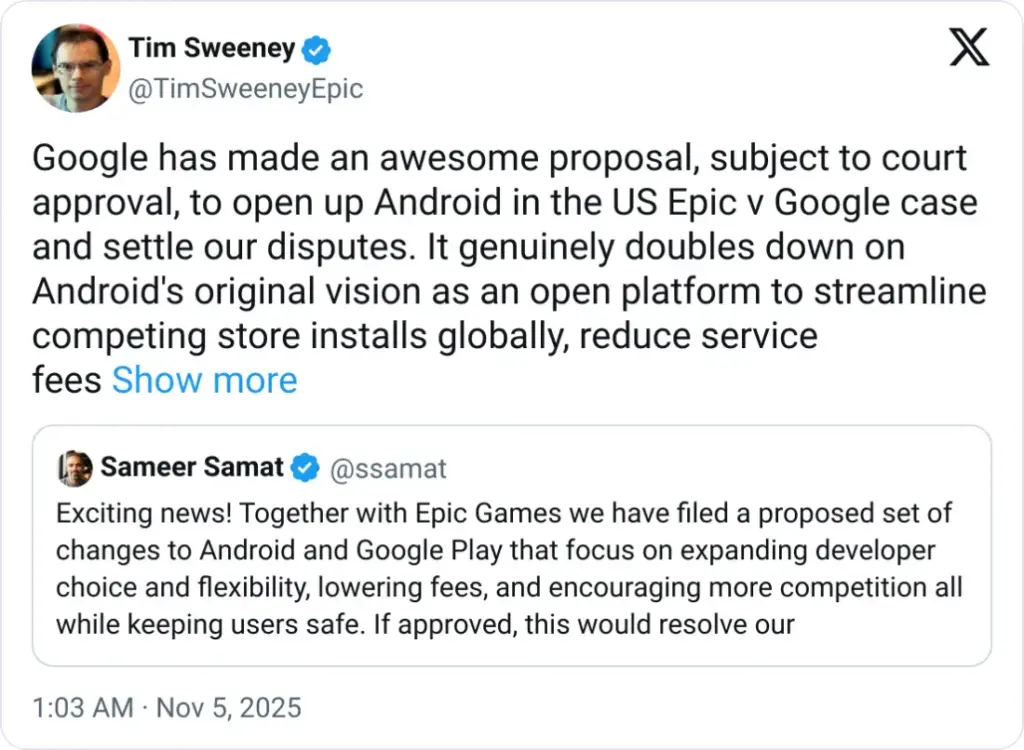Open Sameer Samat's avatar in the quote
1024x750 pixels.
(x=78, y=467)
